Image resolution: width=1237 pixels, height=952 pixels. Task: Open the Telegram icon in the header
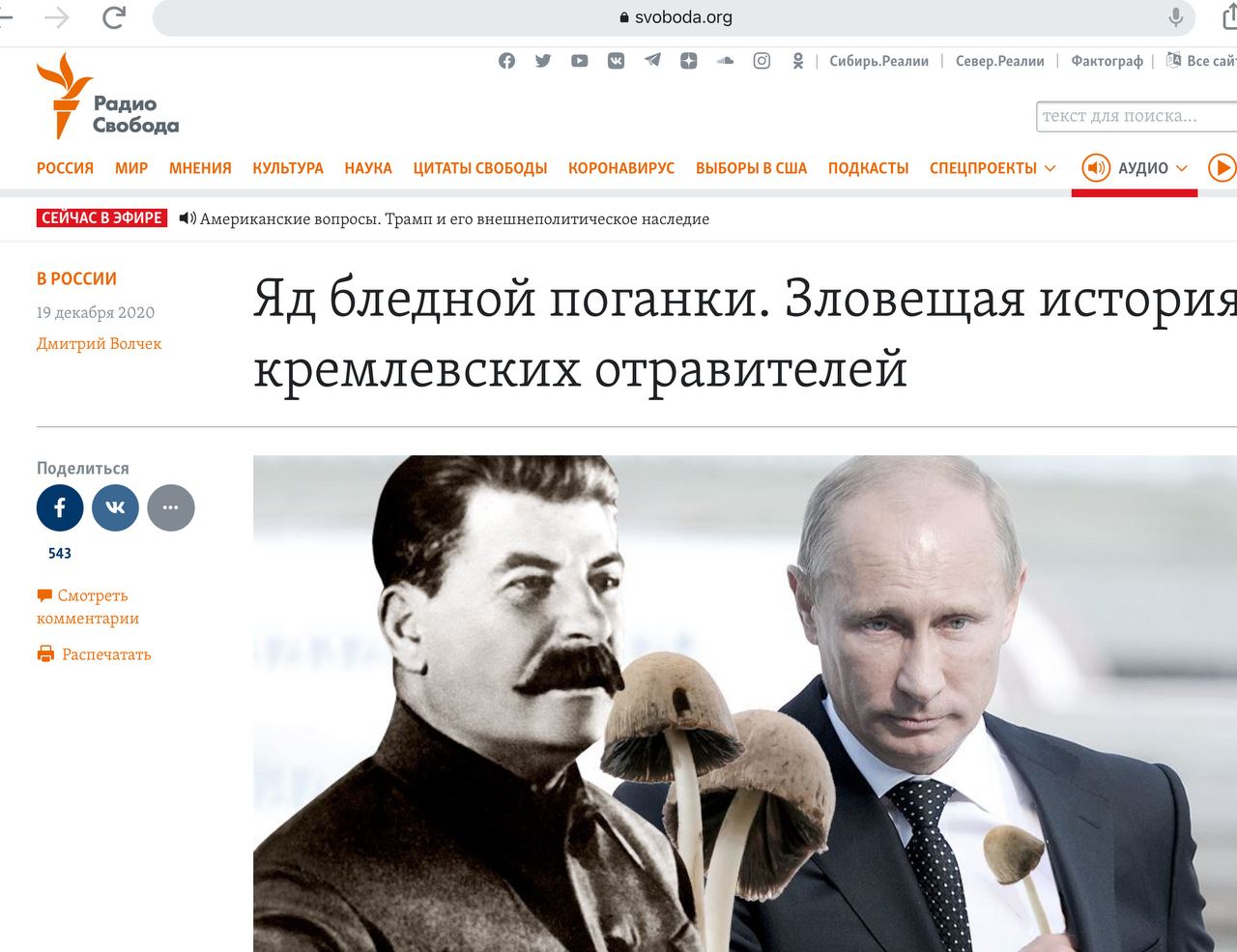point(652,61)
